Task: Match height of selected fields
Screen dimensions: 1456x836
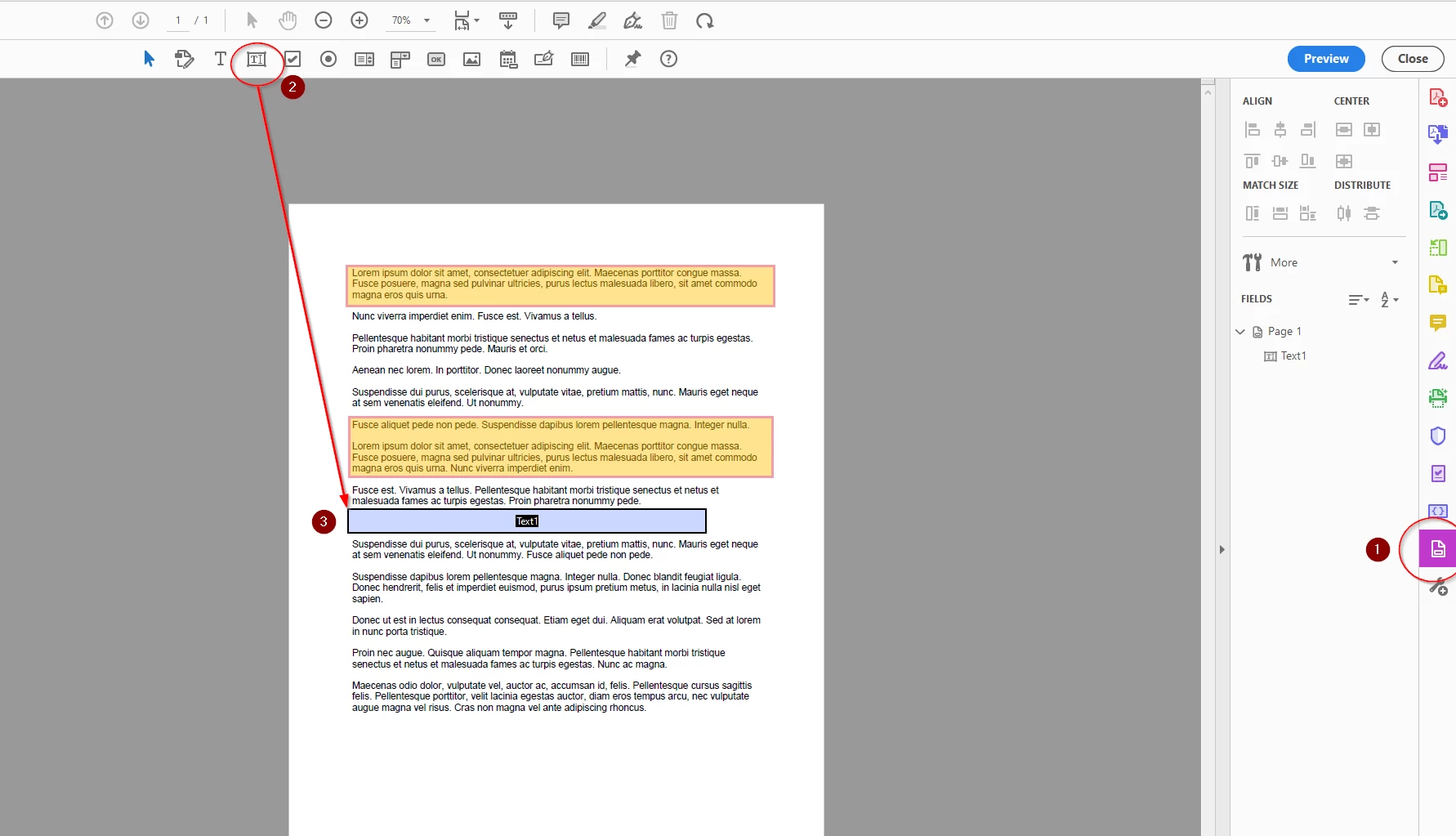Action: [x=1253, y=213]
